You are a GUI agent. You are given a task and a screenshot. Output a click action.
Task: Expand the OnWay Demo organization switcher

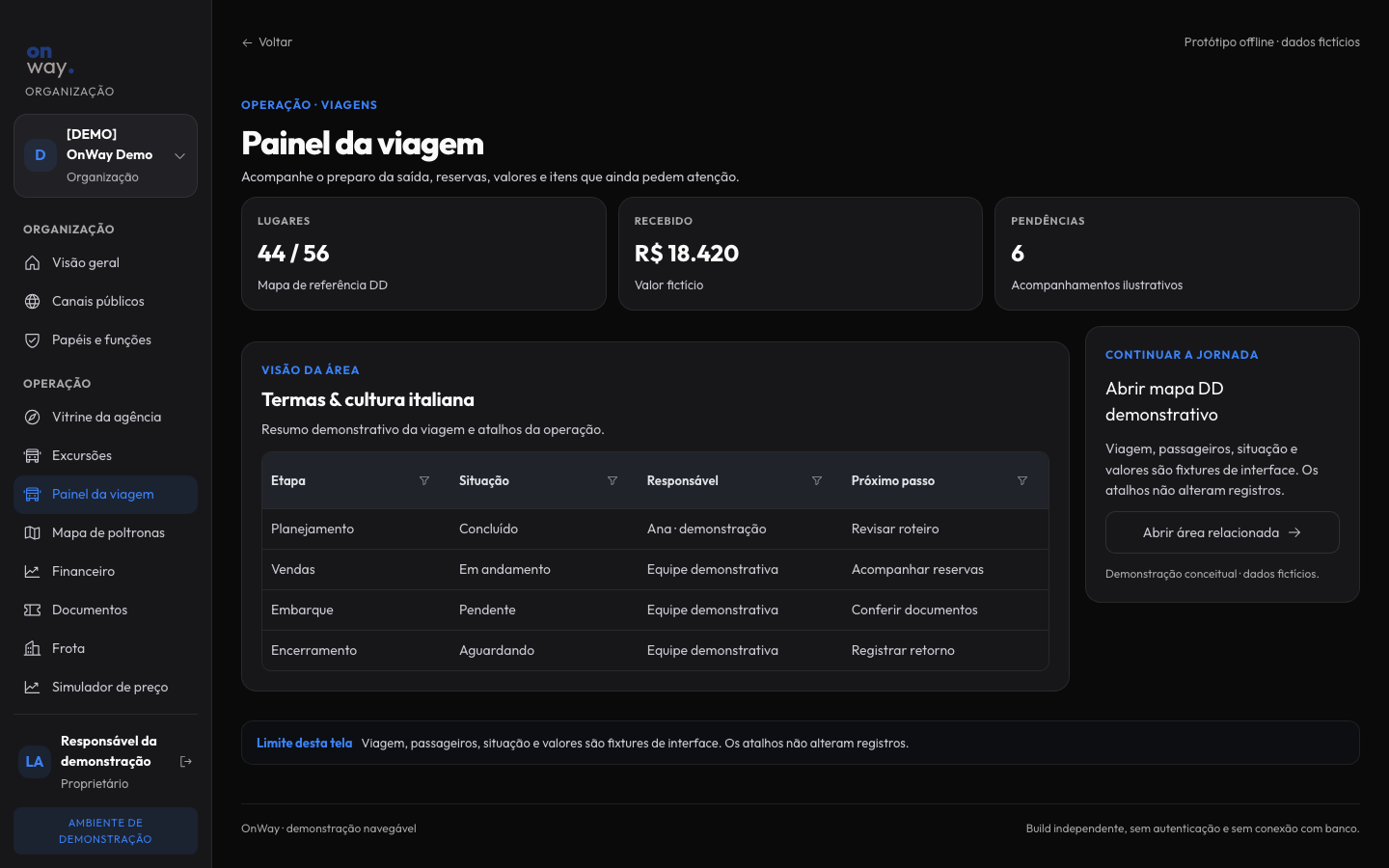[105, 155]
